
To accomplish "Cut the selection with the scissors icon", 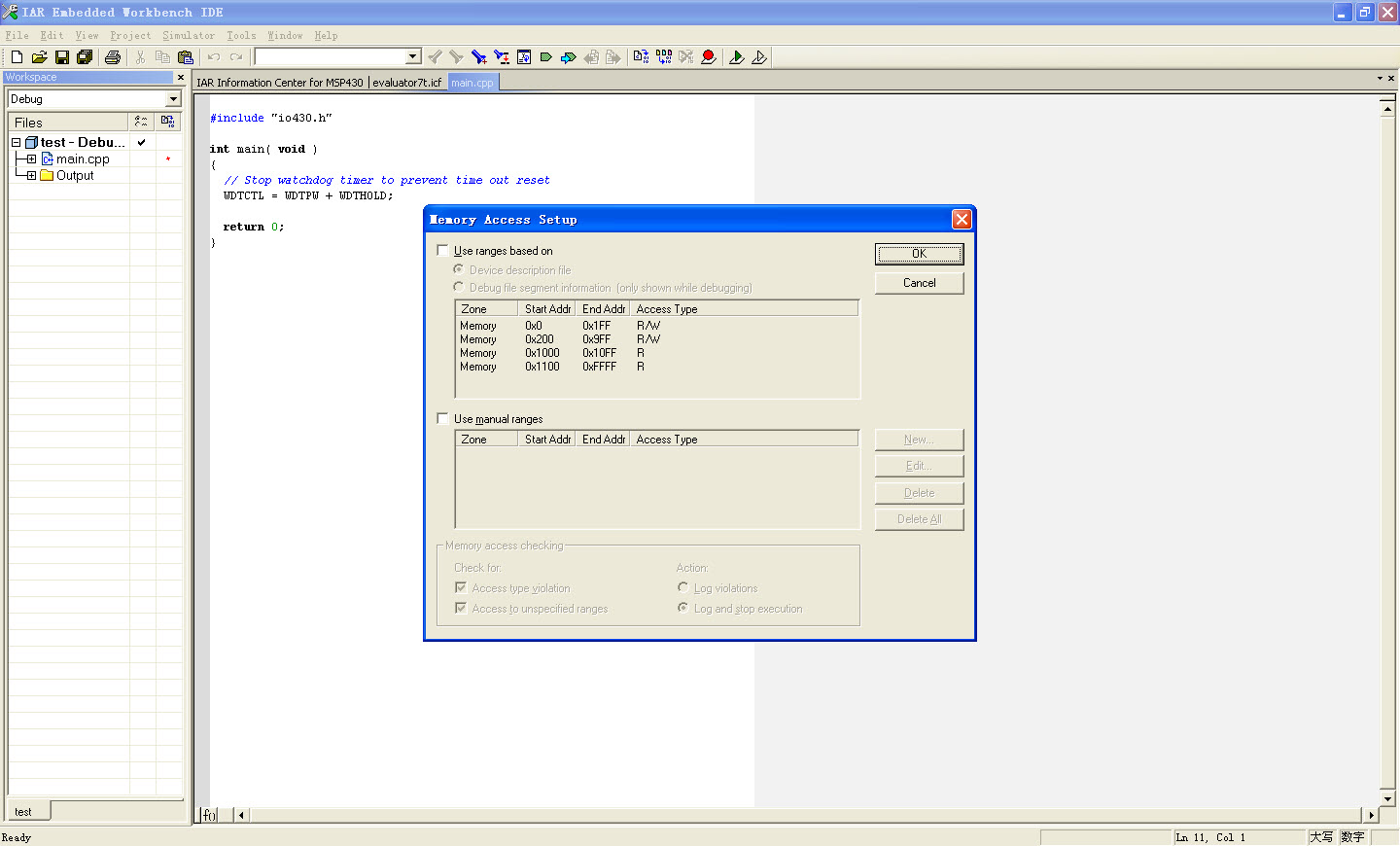I will [141, 57].
